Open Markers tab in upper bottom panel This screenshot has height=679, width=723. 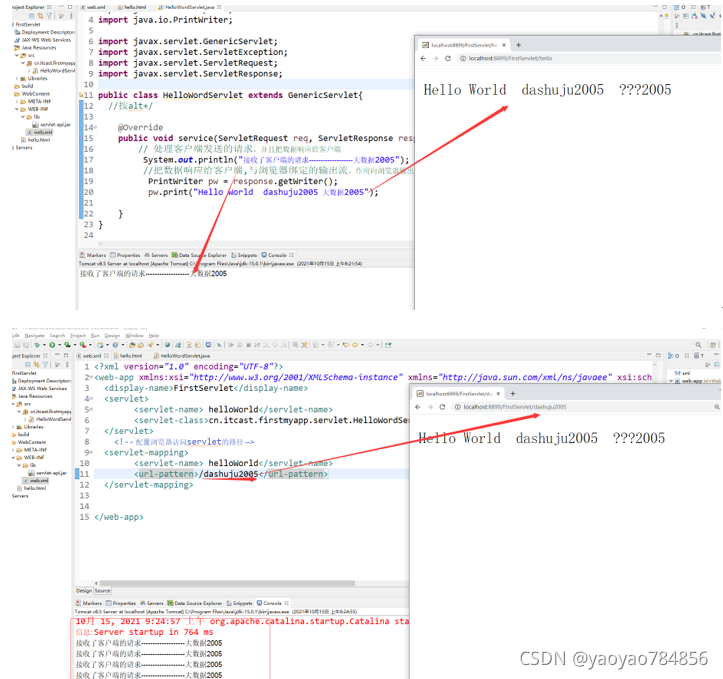click(93, 255)
